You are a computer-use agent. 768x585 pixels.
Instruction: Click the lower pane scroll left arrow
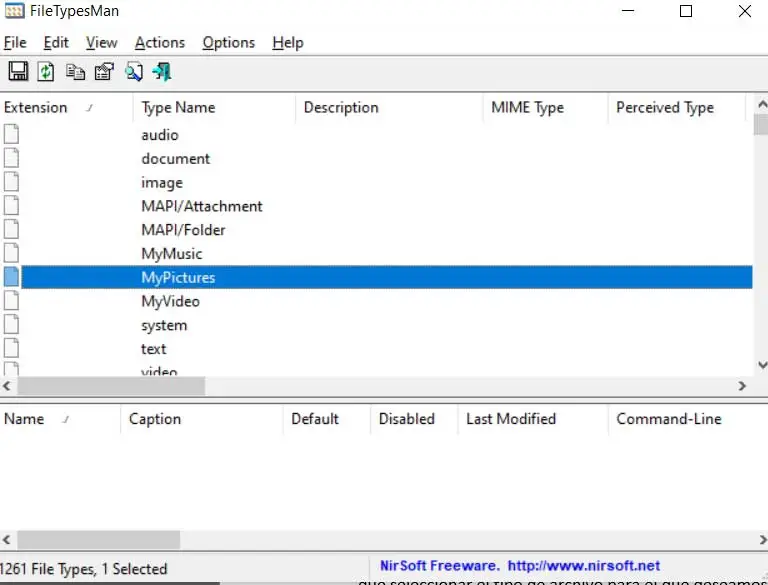[x=7, y=540]
